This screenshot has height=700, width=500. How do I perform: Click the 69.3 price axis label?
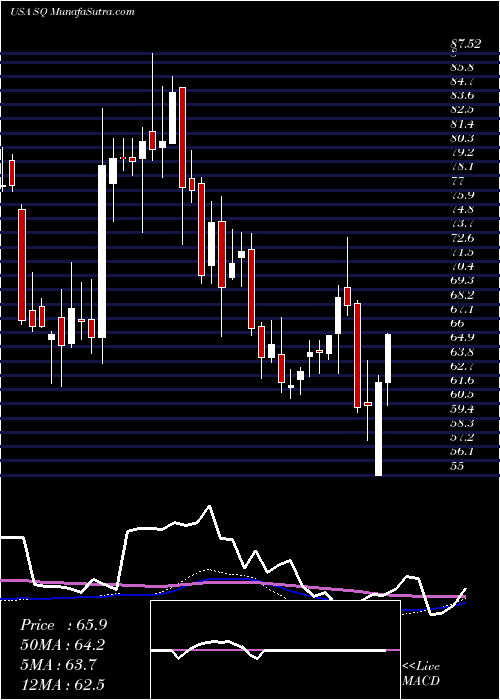point(463,280)
